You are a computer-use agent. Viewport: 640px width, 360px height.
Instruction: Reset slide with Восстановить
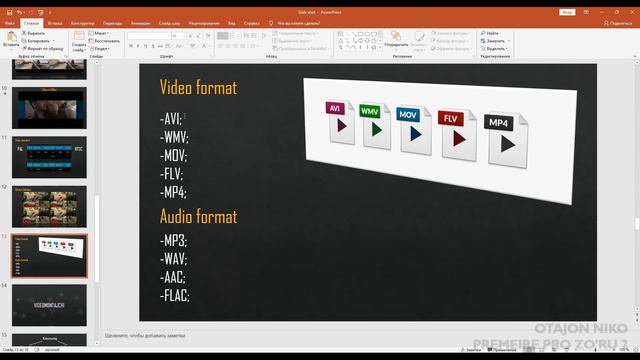tap(104, 41)
